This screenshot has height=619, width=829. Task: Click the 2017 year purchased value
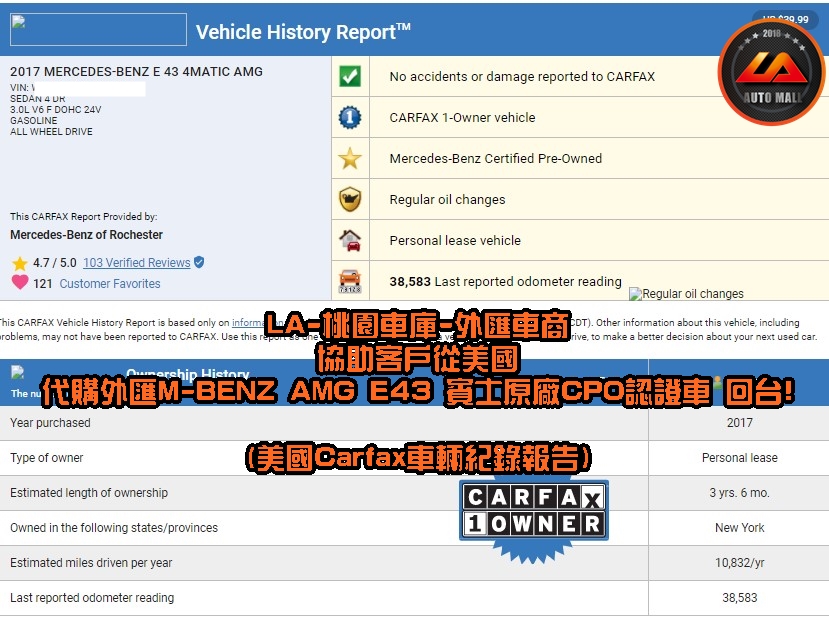pyautogui.click(x=739, y=423)
